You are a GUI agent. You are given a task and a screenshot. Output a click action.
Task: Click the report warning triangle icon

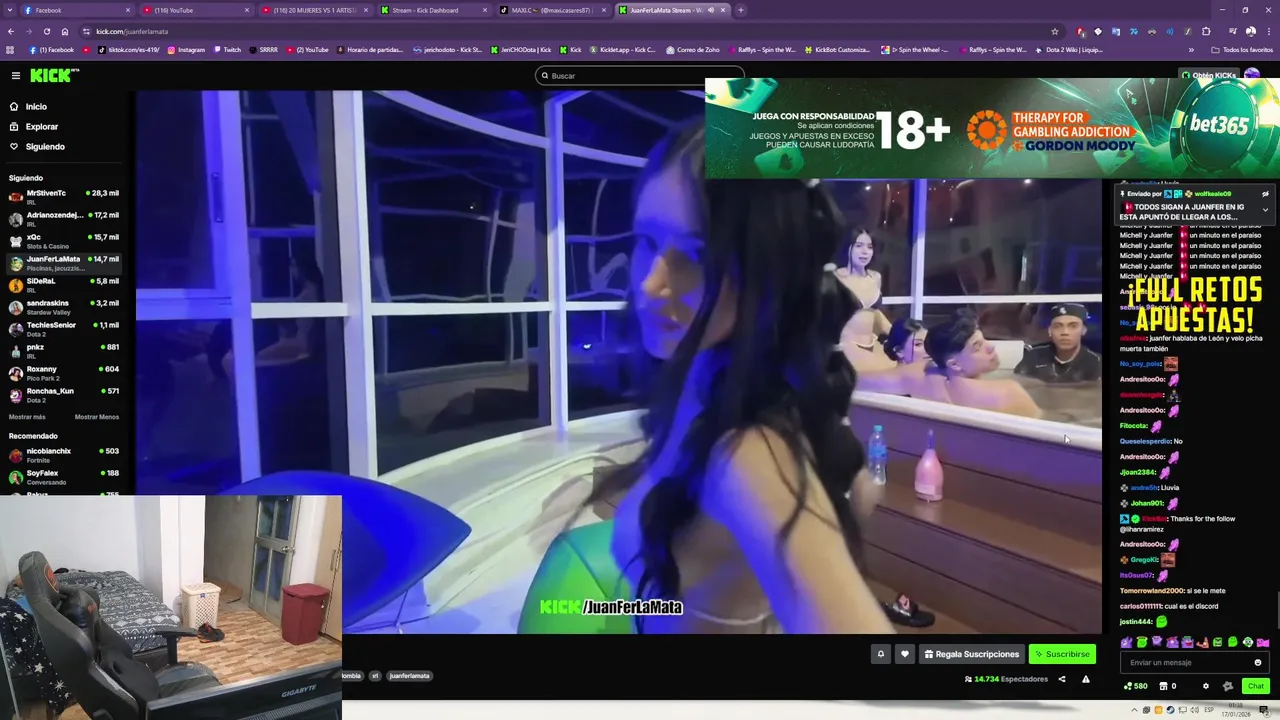[x=1086, y=679]
